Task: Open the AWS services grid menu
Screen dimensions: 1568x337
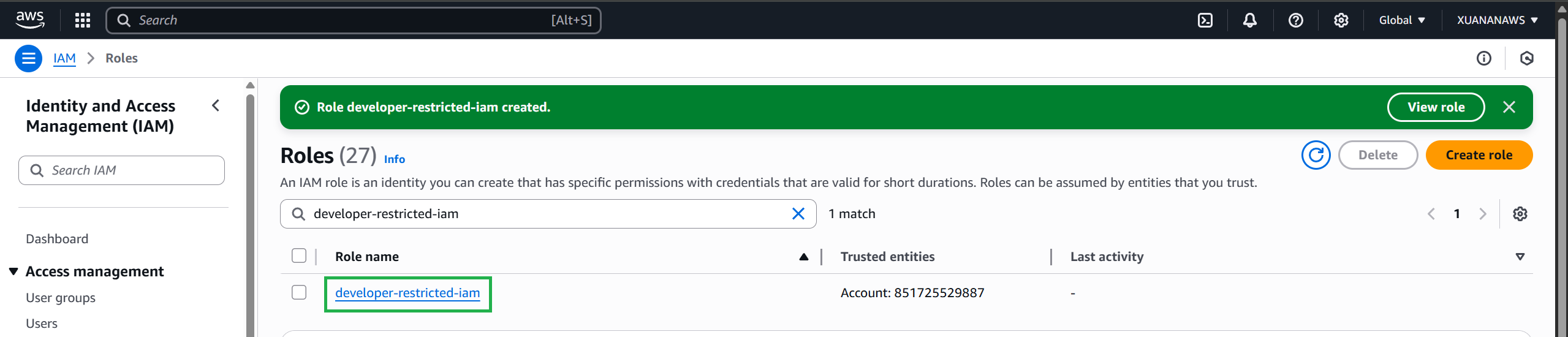Action: click(x=83, y=20)
